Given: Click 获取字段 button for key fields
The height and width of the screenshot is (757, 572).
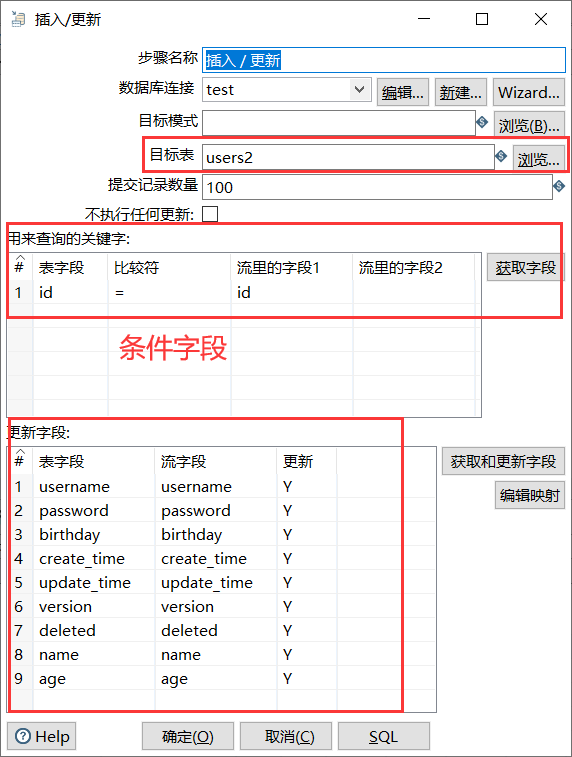Looking at the screenshot, I should pyautogui.click(x=525, y=267).
